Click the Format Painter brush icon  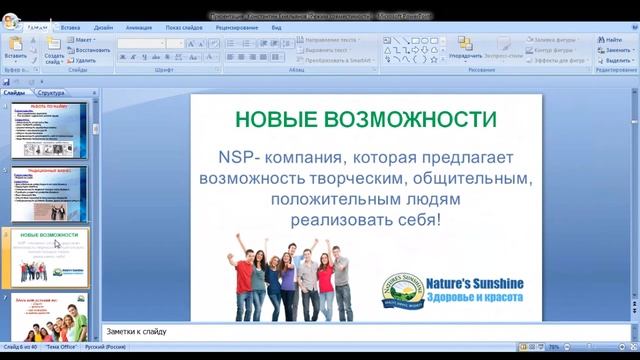click(33, 60)
